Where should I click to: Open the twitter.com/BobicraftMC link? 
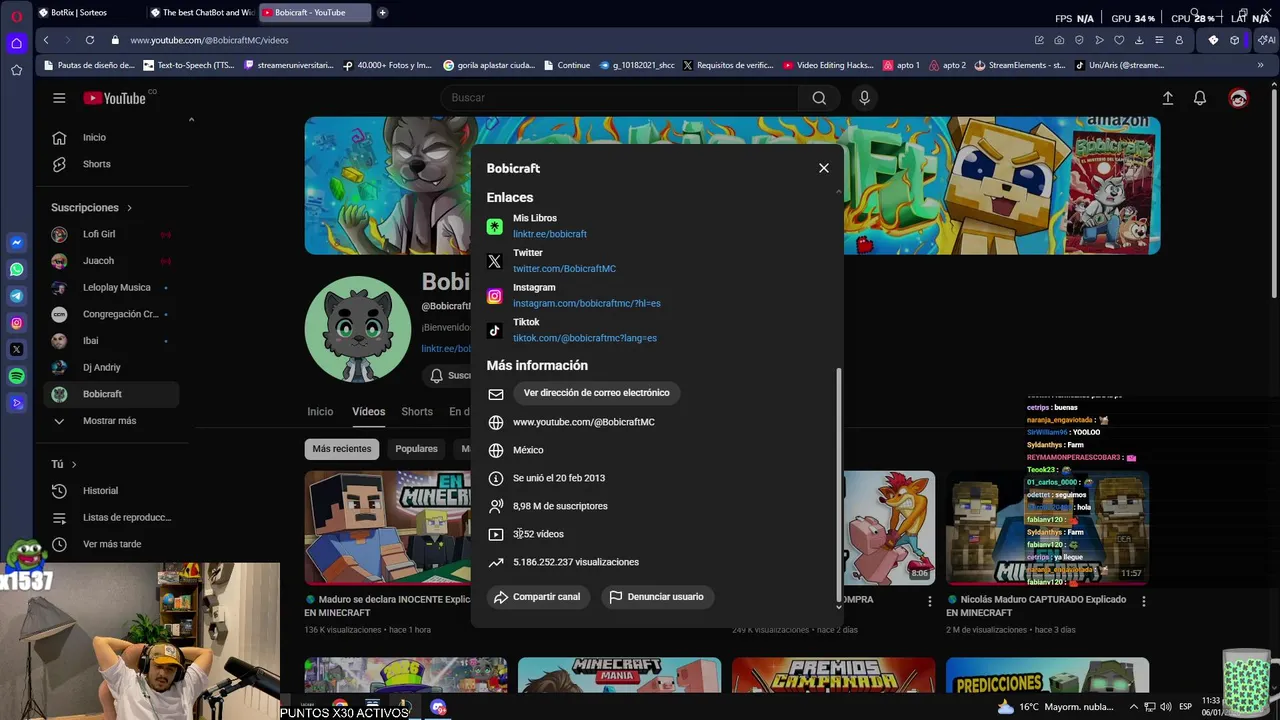[x=564, y=269]
